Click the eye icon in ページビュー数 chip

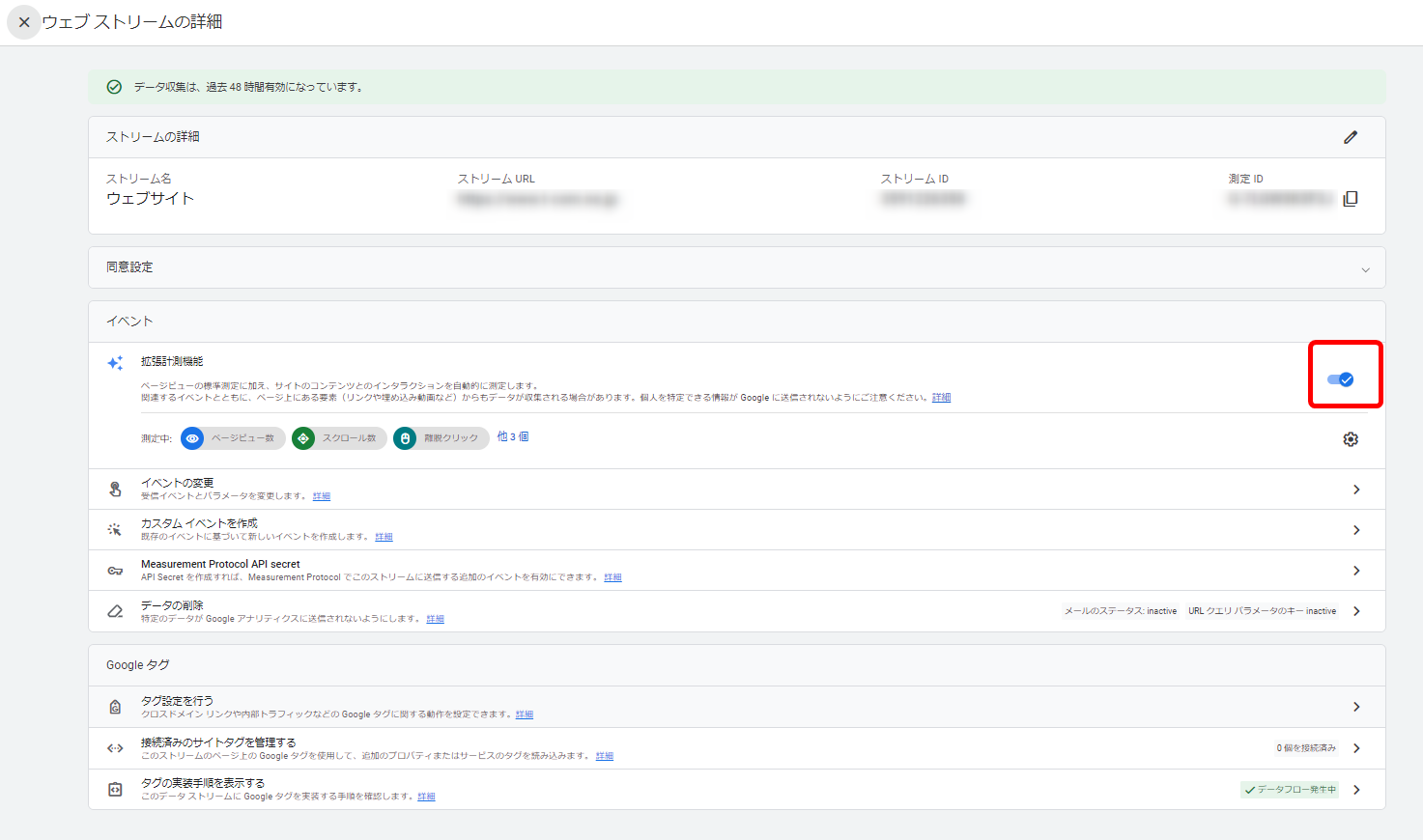[x=192, y=438]
